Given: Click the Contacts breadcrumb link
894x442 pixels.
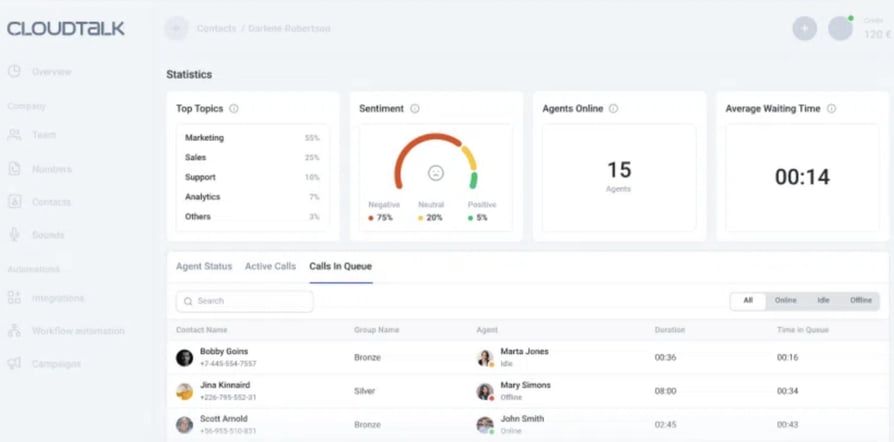Looking at the screenshot, I should coord(216,28).
